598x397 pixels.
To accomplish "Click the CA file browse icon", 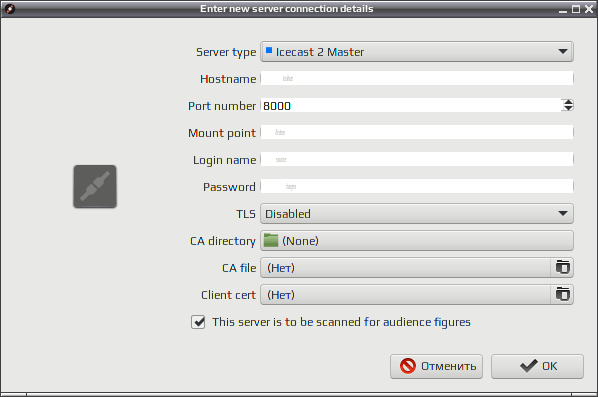I will pos(562,268).
